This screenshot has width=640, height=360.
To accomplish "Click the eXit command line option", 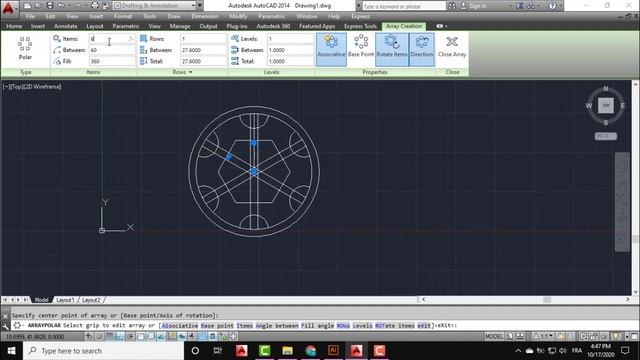I will point(424,326).
